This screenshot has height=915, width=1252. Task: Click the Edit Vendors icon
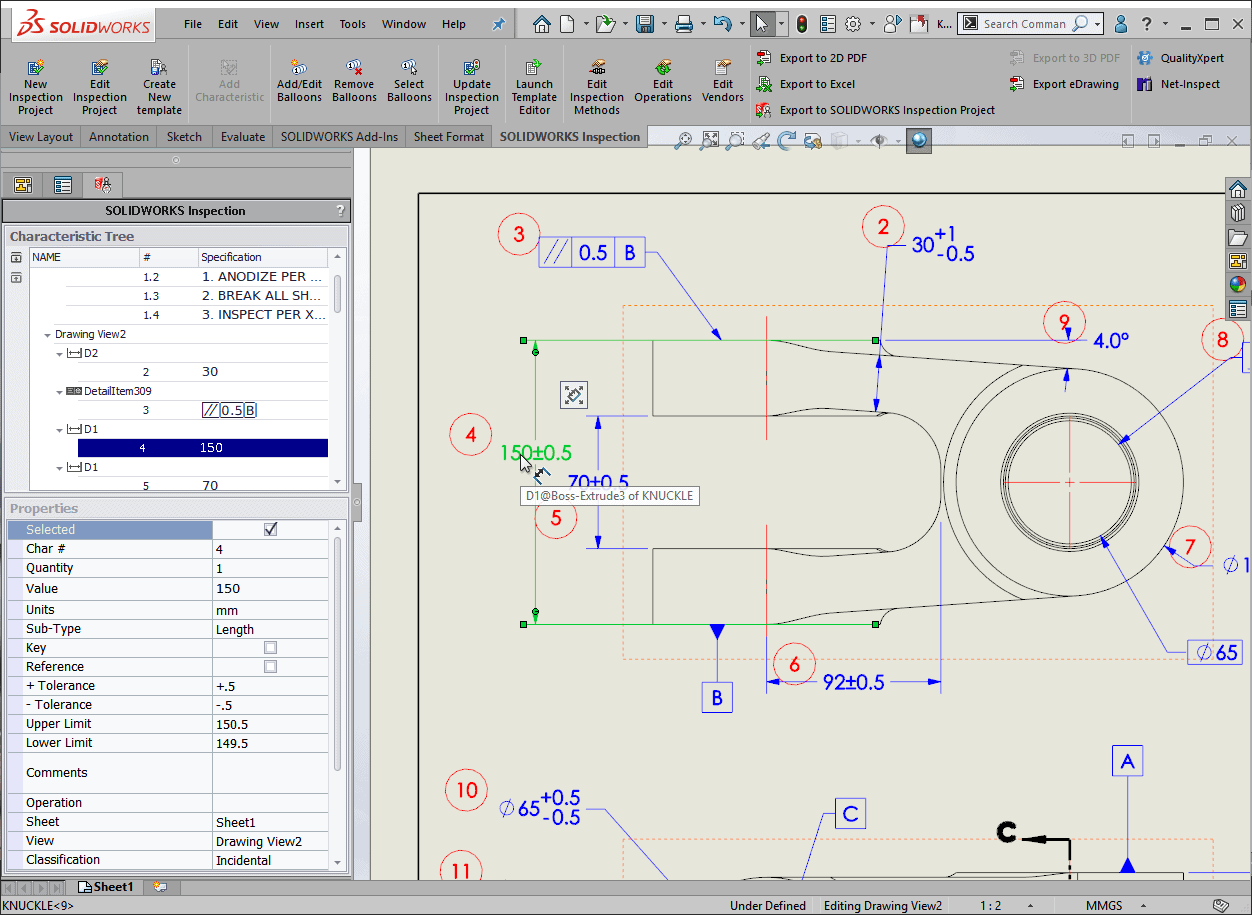(x=722, y=69)
